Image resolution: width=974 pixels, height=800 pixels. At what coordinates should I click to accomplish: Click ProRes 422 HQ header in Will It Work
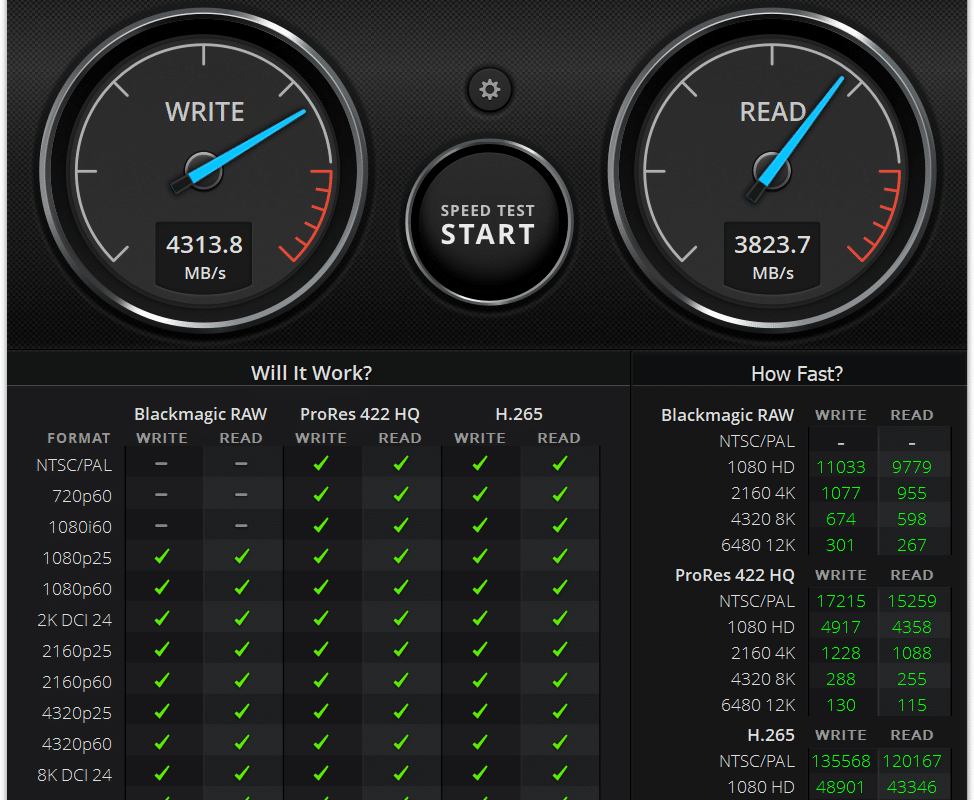[360, 414]
